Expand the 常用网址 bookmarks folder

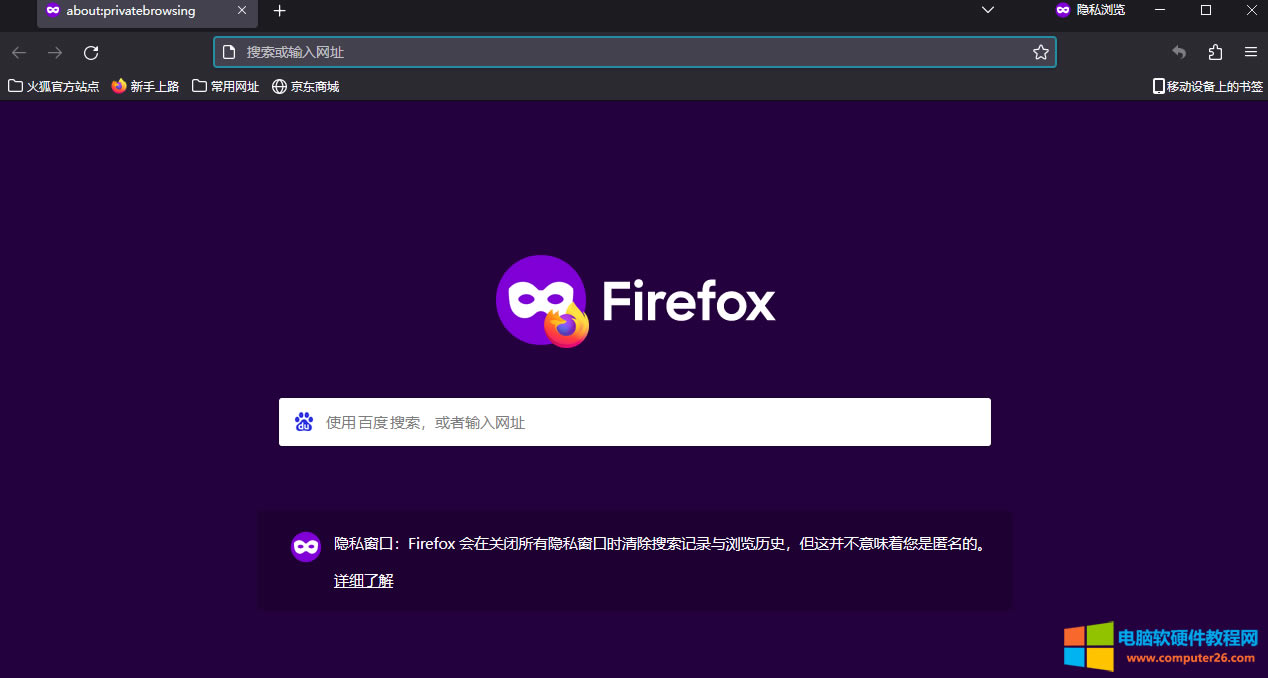tap(225, 86)
